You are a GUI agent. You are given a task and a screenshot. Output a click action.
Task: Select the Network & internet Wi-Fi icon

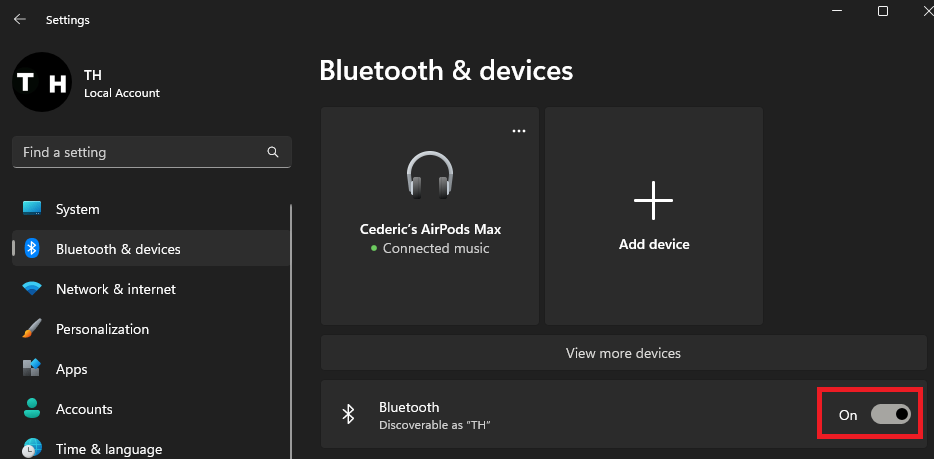pyautogui.click(x=32, y=289)
